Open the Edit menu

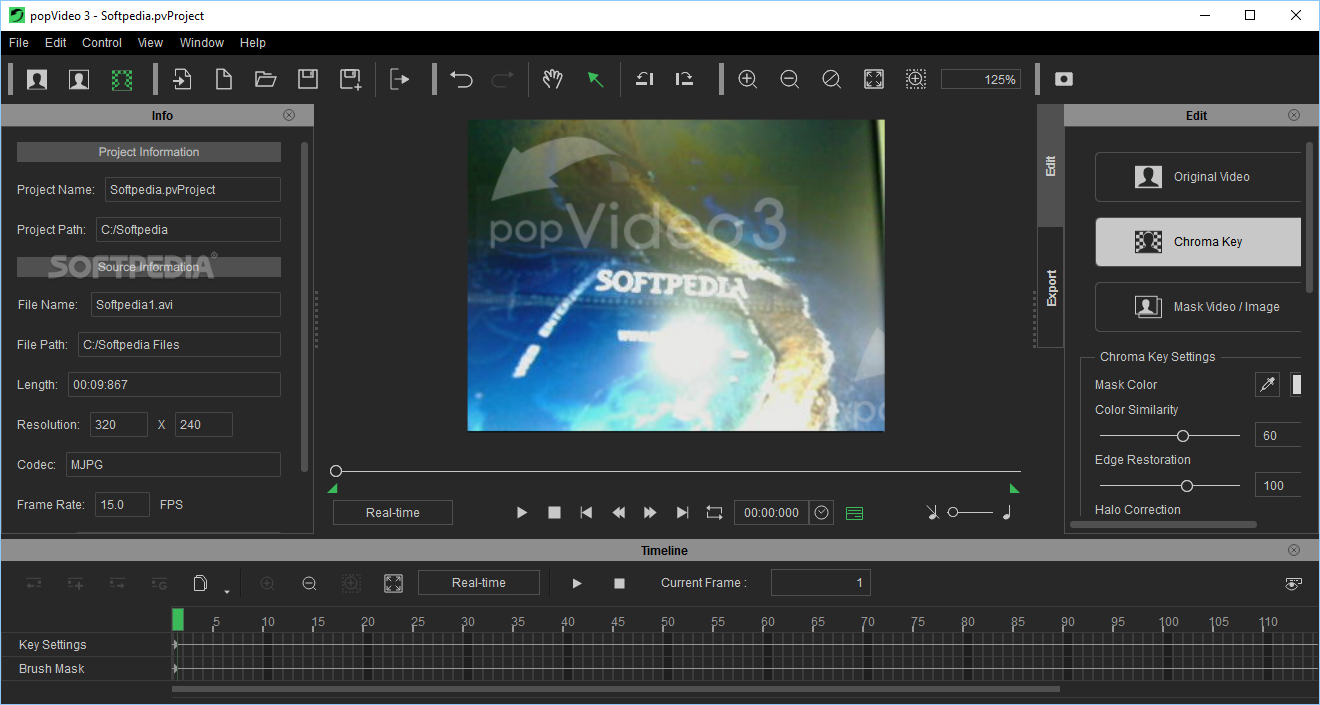coord(56,43)
